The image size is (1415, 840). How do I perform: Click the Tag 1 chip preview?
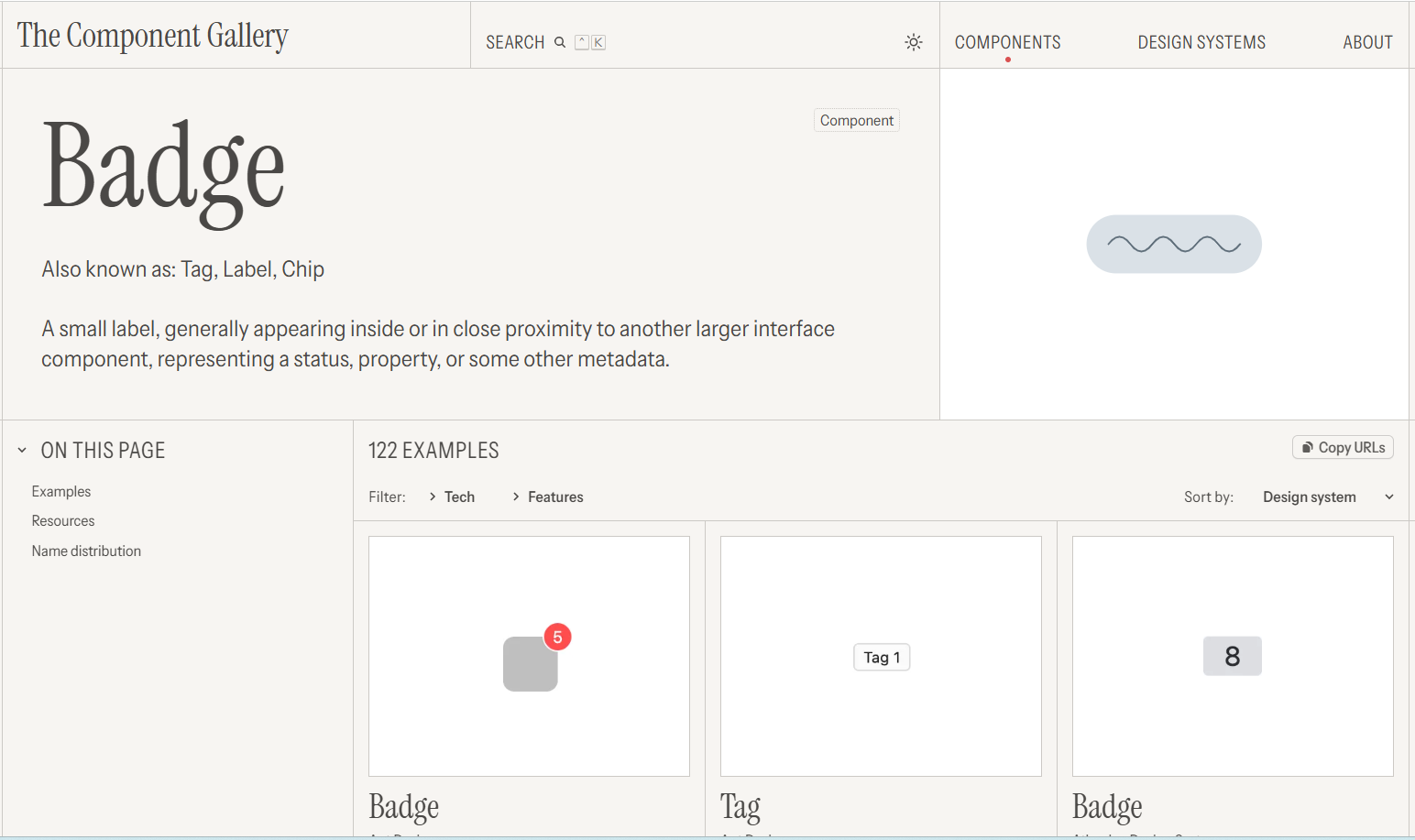click(x=882, y=658)
